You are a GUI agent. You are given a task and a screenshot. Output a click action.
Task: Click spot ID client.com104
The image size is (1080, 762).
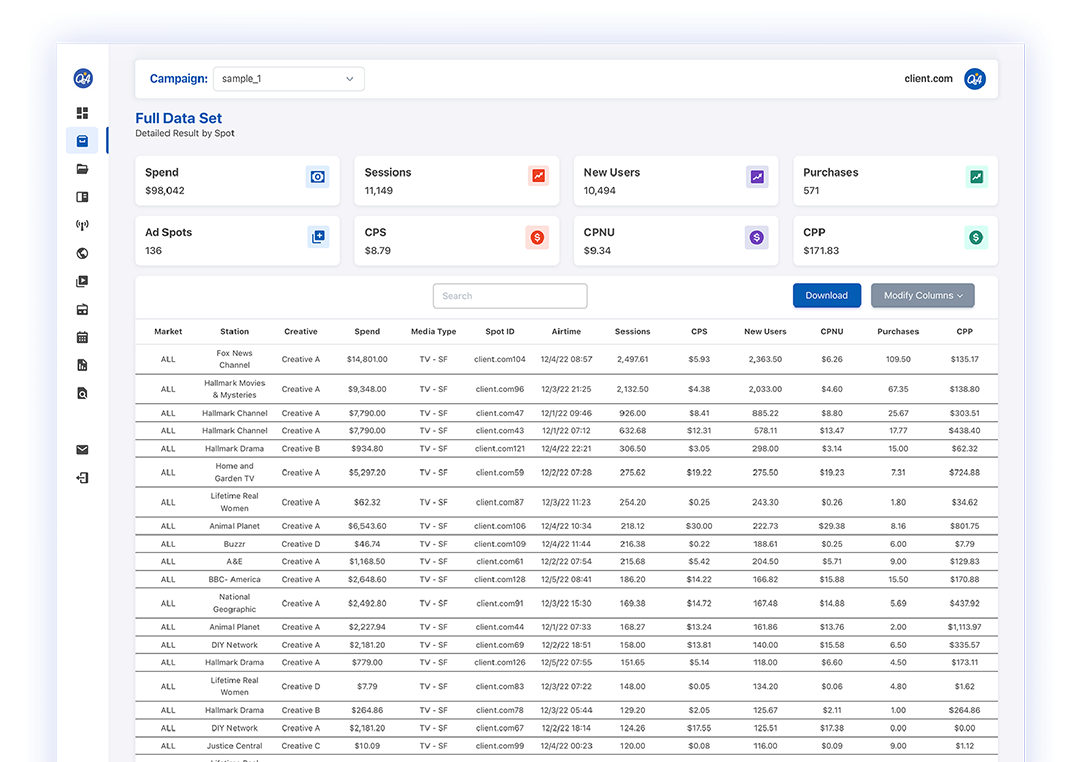tap(500, 359)
